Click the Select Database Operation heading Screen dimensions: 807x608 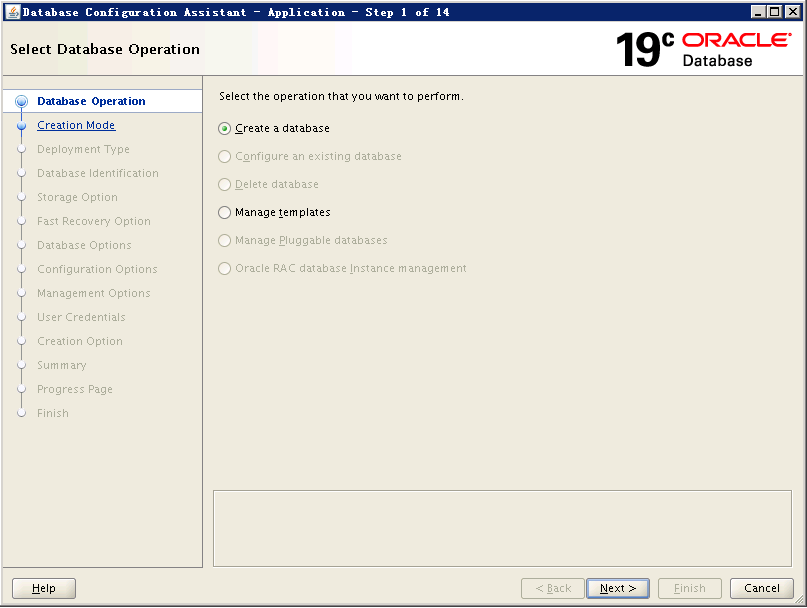pyautogui.click(x=105, y=49)
